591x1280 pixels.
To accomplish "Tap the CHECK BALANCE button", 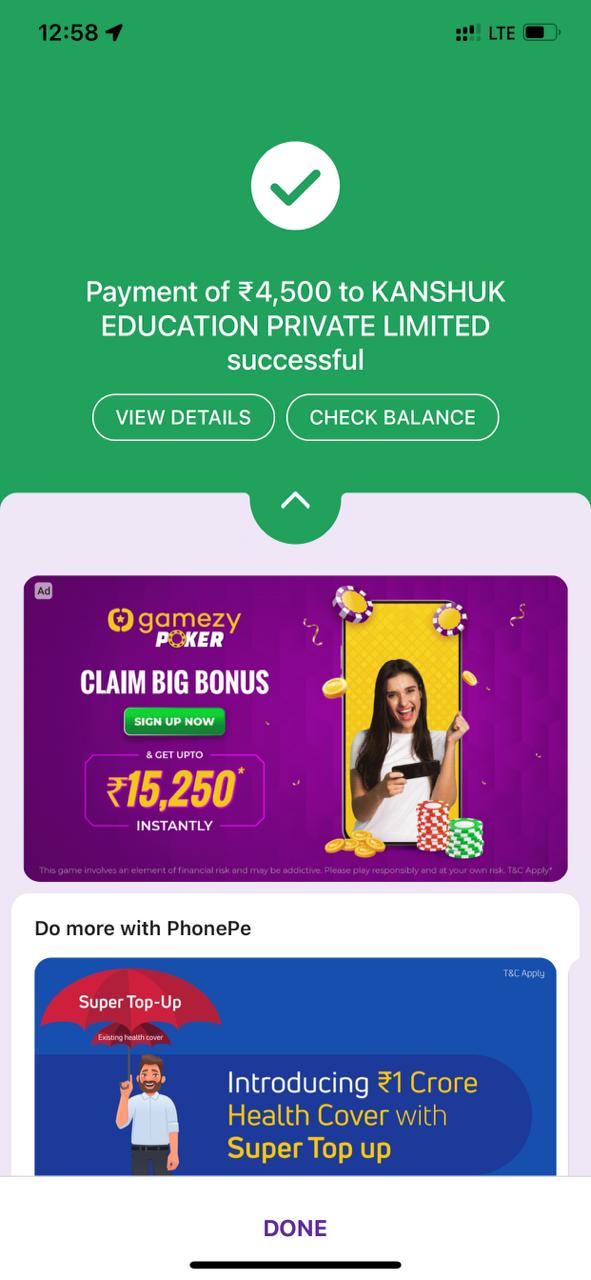I will pyautogui.click(x=392, y=417).
